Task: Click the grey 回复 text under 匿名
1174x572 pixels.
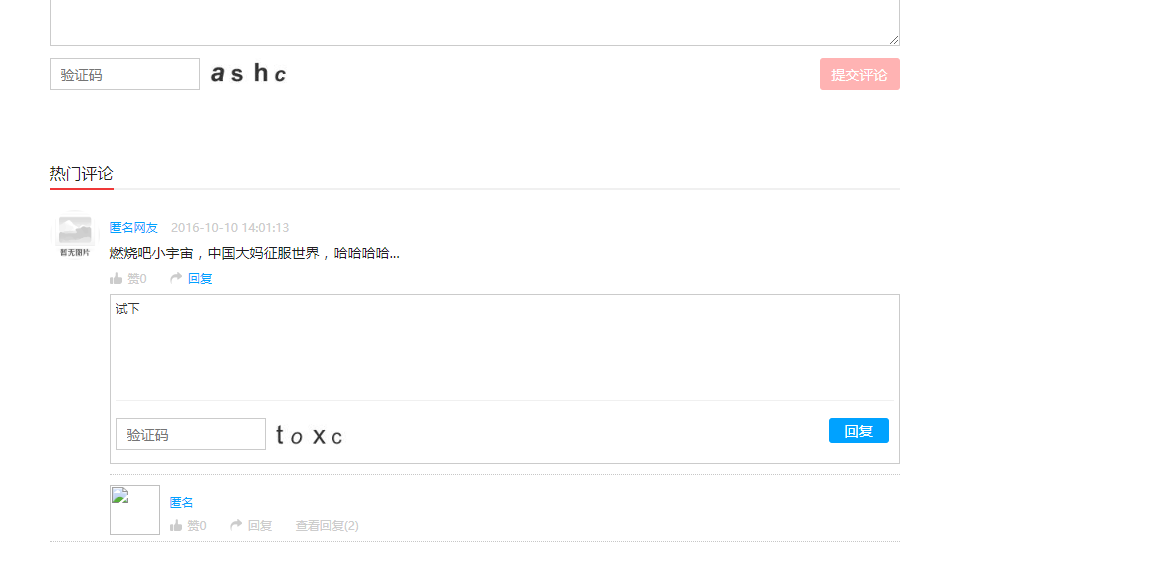Action: (260, 526)
